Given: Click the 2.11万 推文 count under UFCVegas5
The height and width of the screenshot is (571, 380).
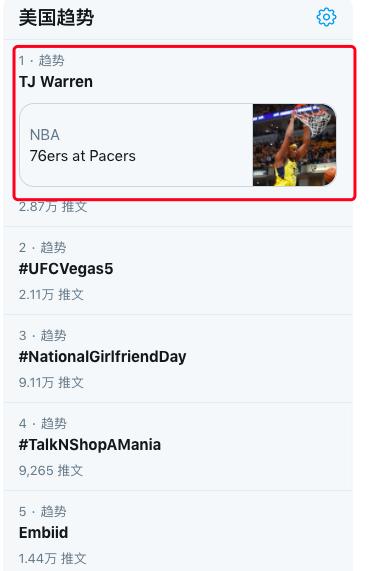Looking at the screenshot, I should coord(51,295).
